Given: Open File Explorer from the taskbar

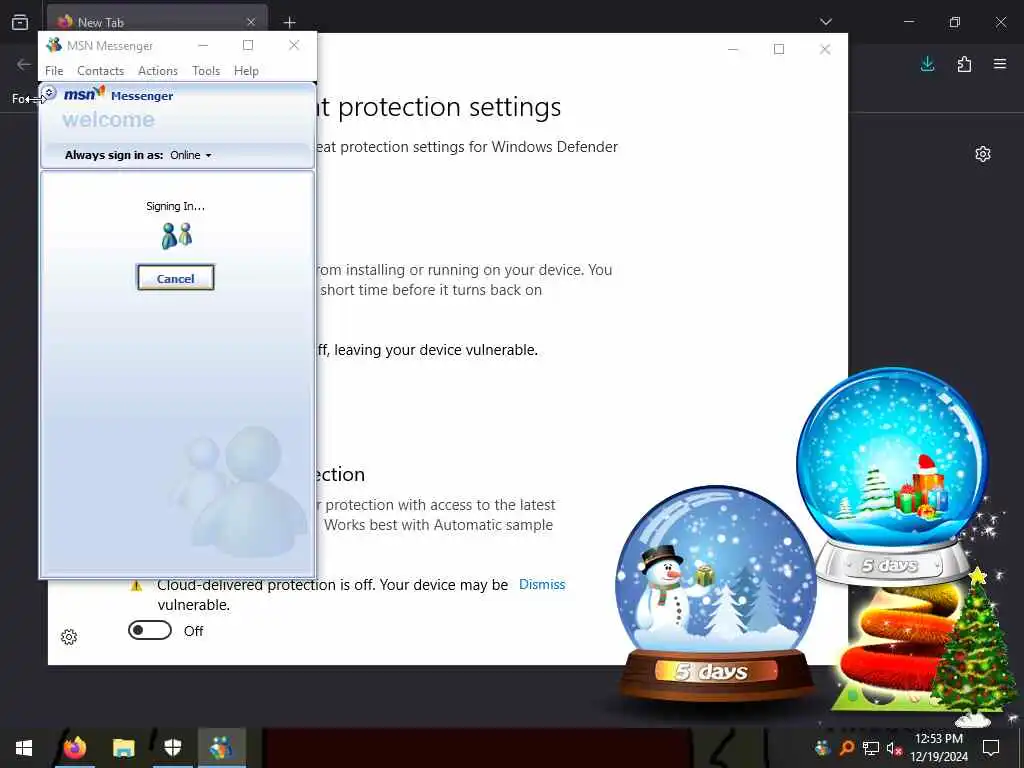Looking at the screenshot, I should coord(123,748).
